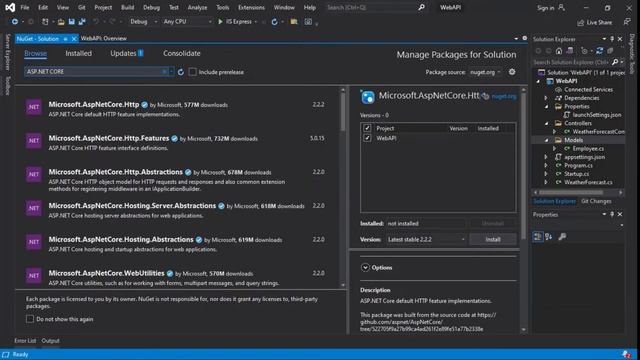The height and width of the screenshot is (360, 640).
Task: Toggle the WebAPI project checkbox
Action: pos(367,138)
